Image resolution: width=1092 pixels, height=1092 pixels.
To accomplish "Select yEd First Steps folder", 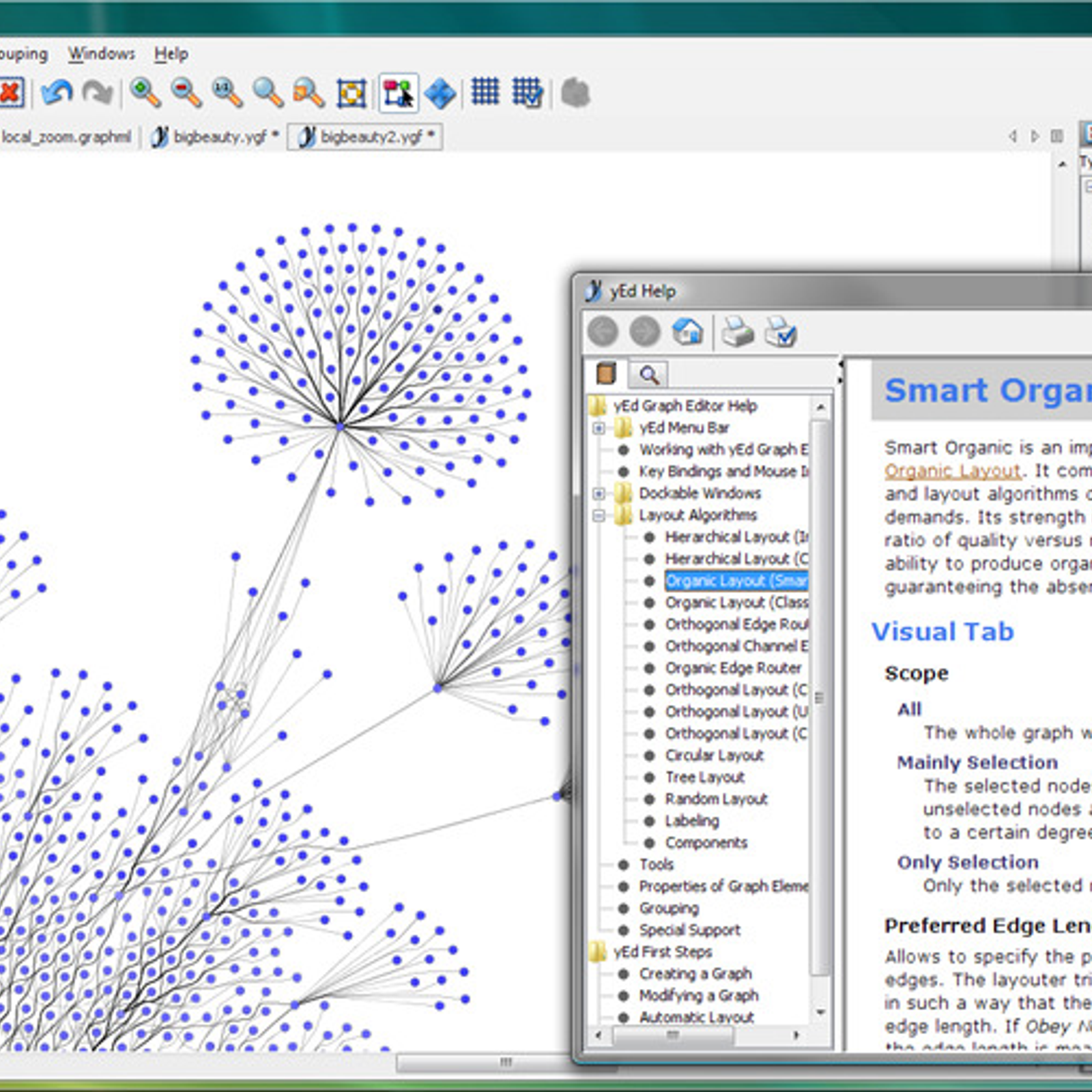I will [662, 952].
